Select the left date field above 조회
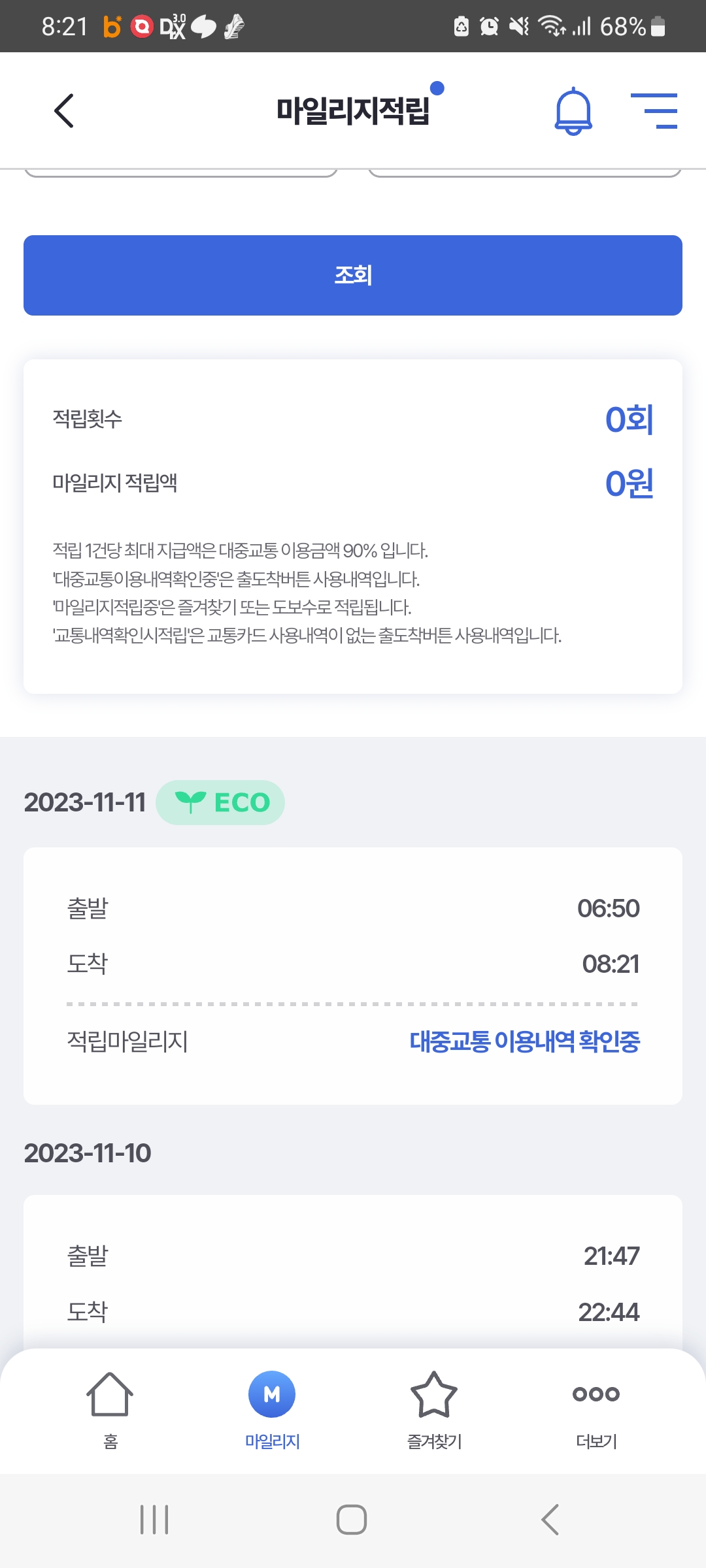 pyautogui.click(x=181, y=172)
